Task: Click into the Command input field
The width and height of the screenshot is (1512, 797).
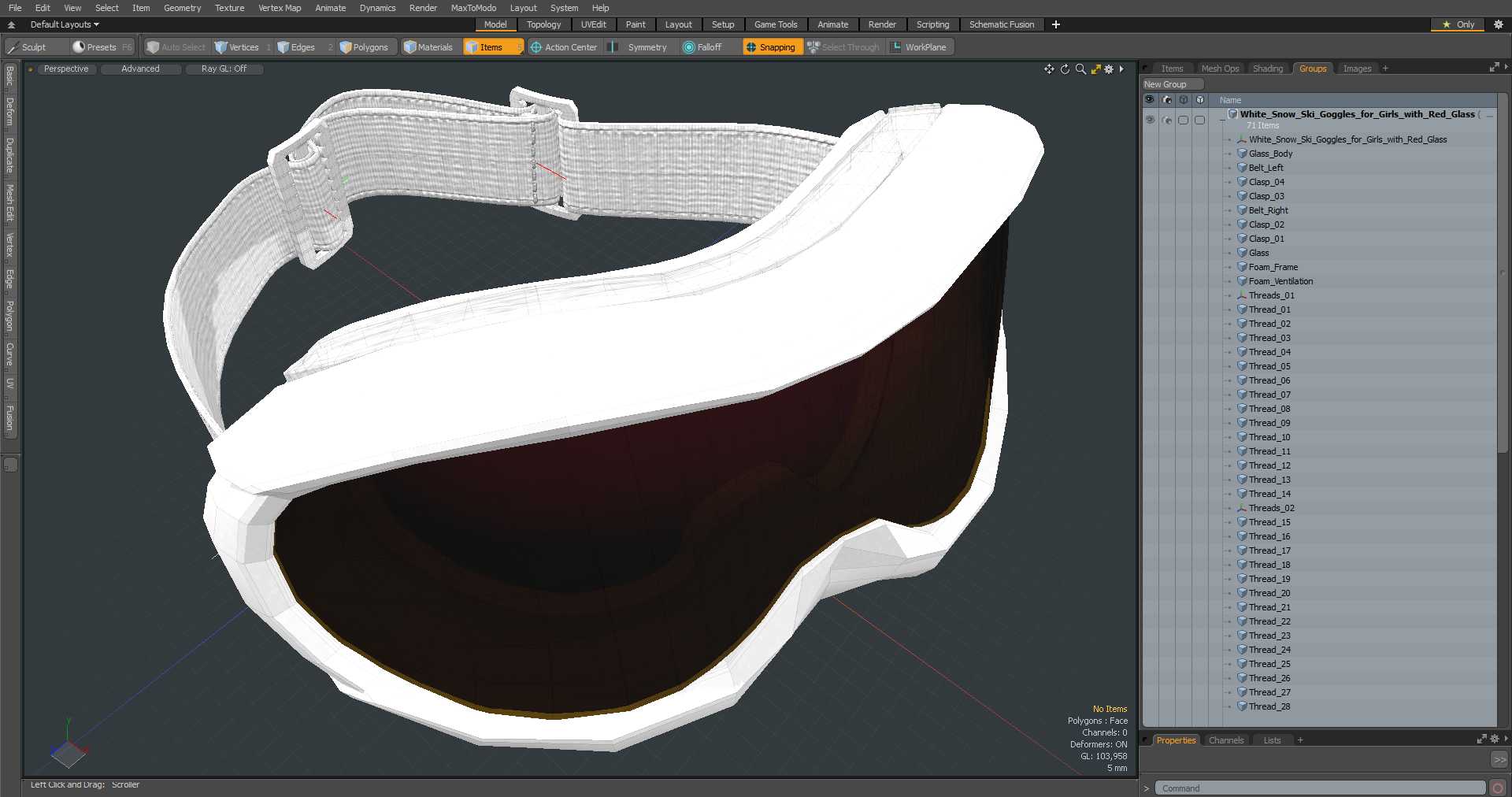Action: 1320,788
